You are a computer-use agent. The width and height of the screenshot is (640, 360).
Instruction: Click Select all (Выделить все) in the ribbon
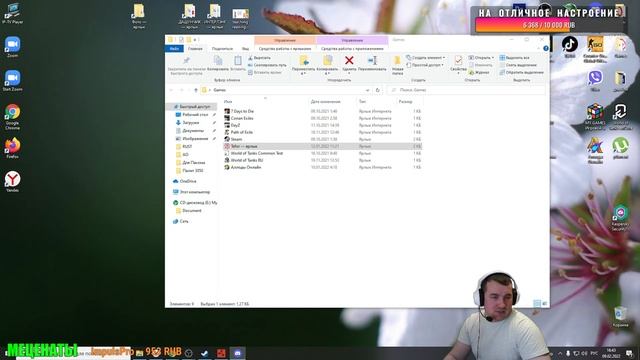[x=515, y=58]
